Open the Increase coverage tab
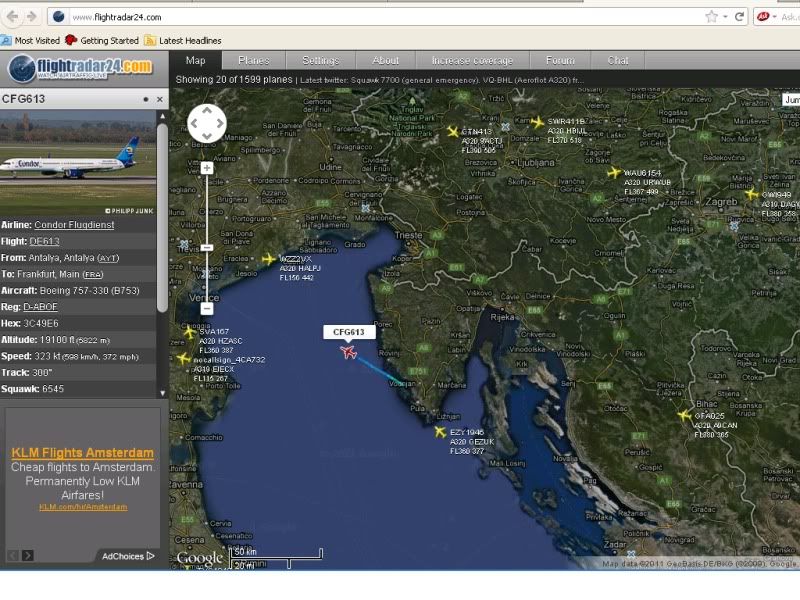 [472, 60]
